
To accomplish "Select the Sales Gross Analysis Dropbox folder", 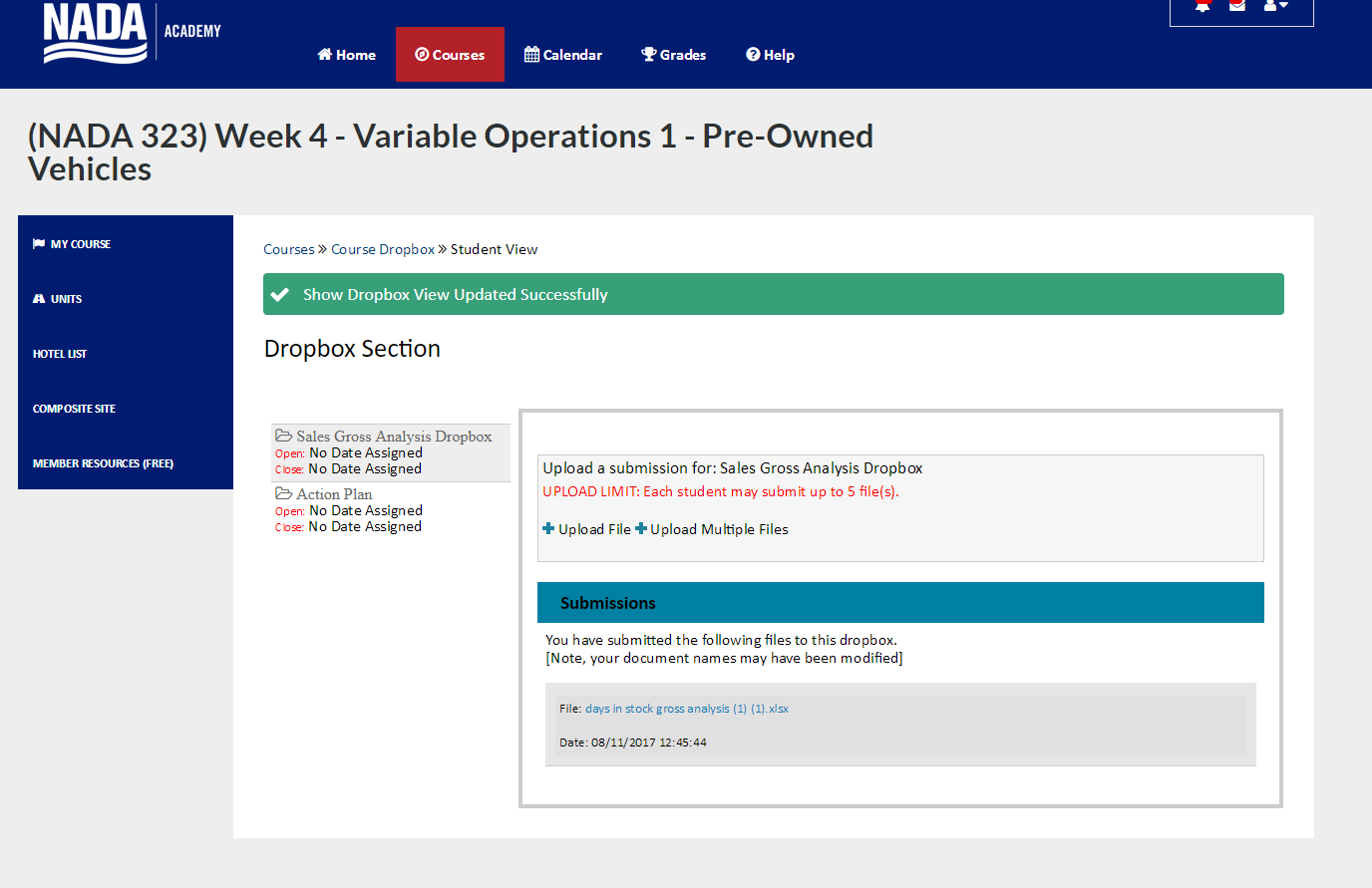I will point(393,437).
